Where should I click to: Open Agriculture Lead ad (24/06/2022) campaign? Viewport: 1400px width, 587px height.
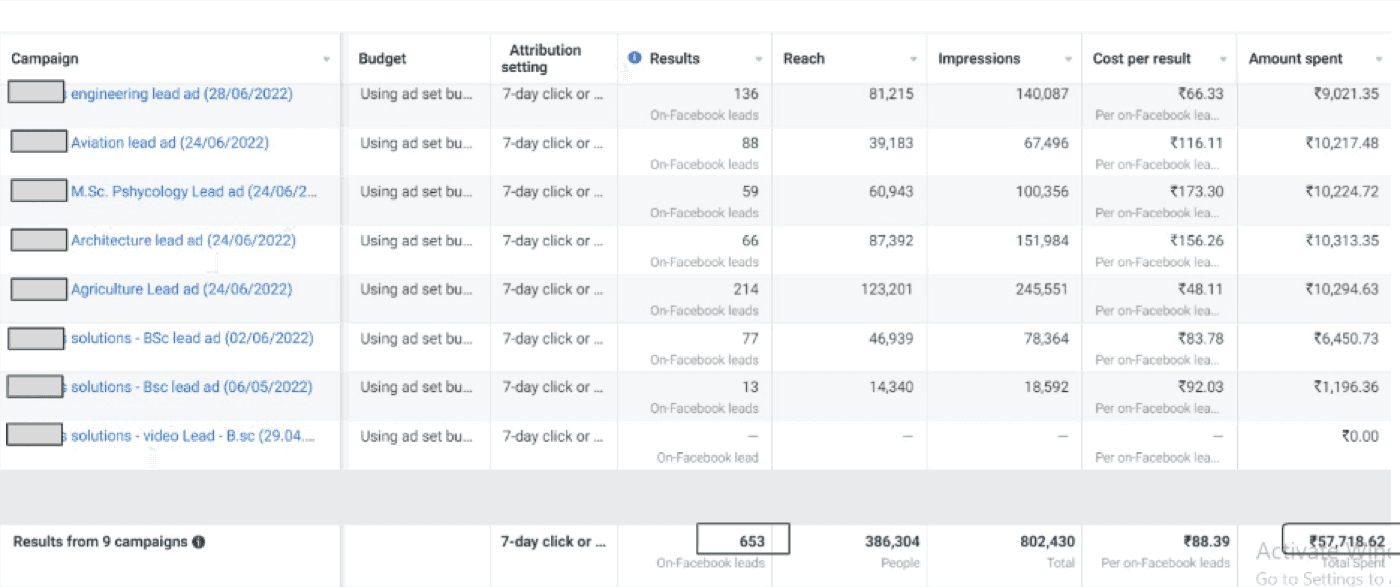coord(181,290)
